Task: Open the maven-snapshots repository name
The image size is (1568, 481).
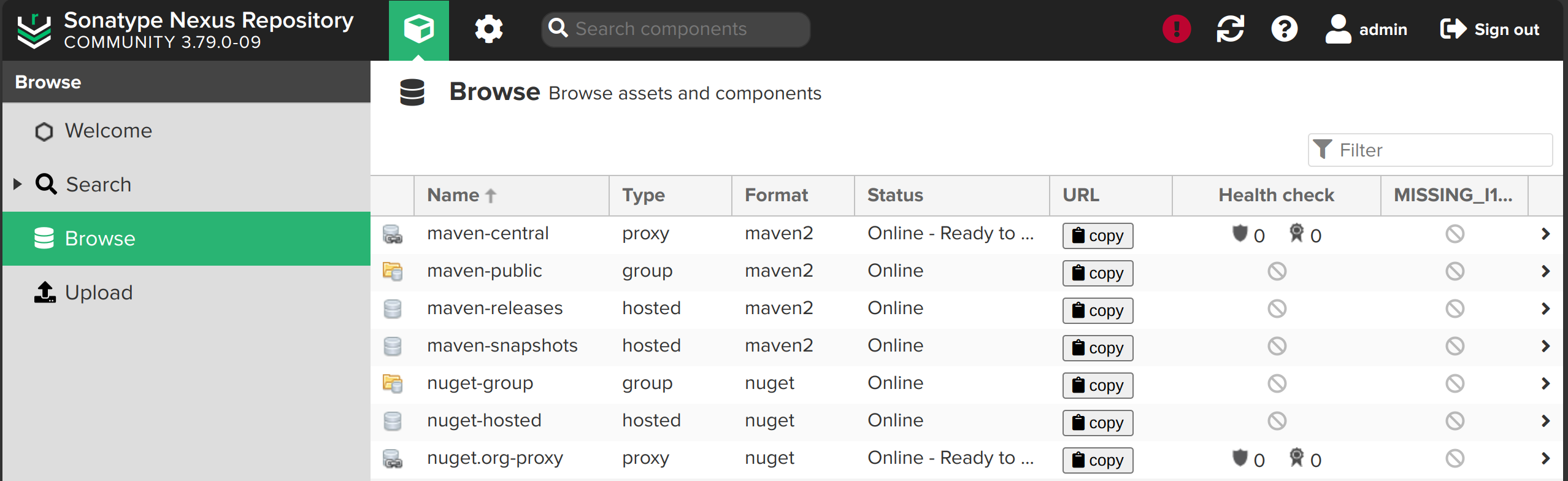Action: [x=502, y=345]
